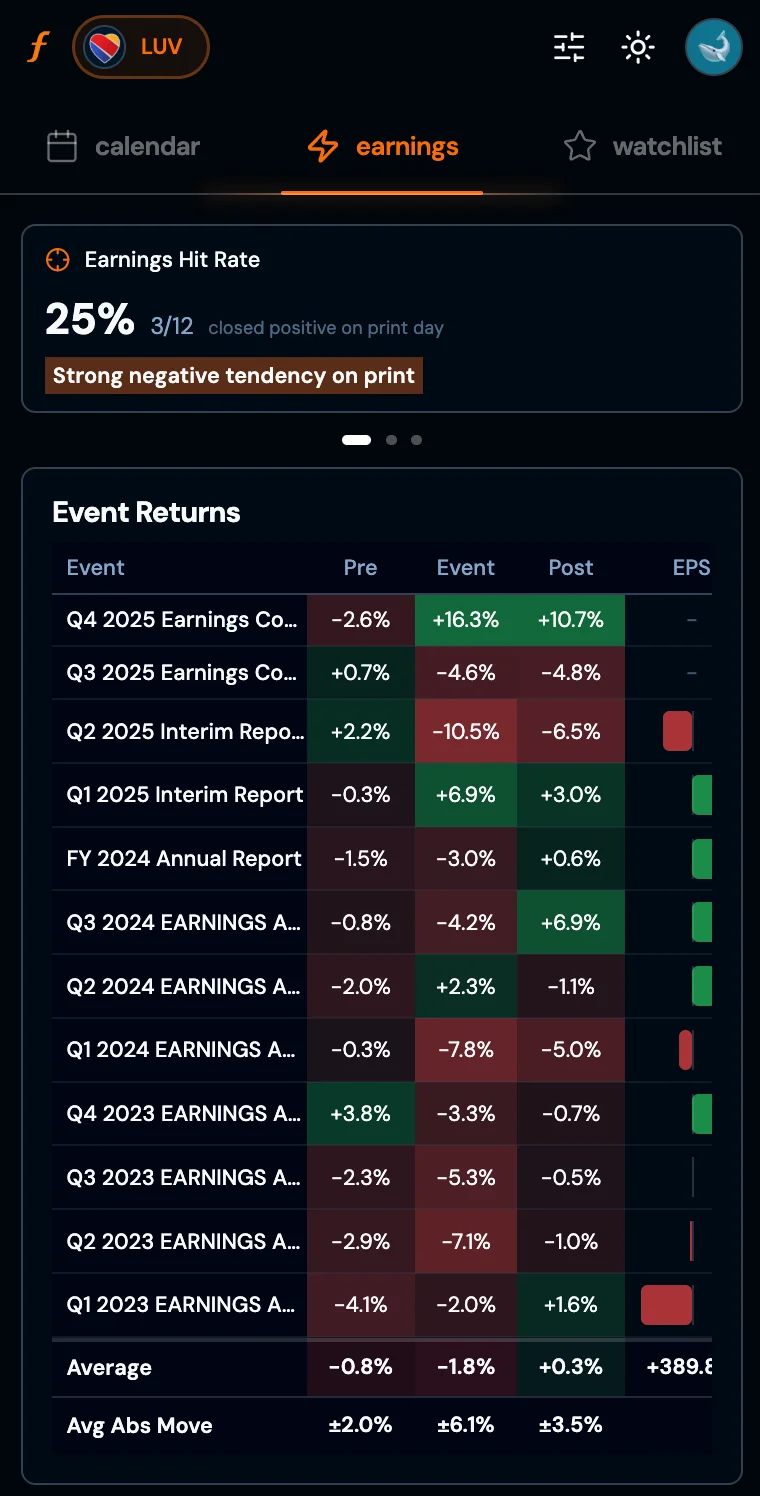This screenshot has width=760, height=1496.
Task: Toggle light mode with the sun icon
Action: [x=638, y=47]
